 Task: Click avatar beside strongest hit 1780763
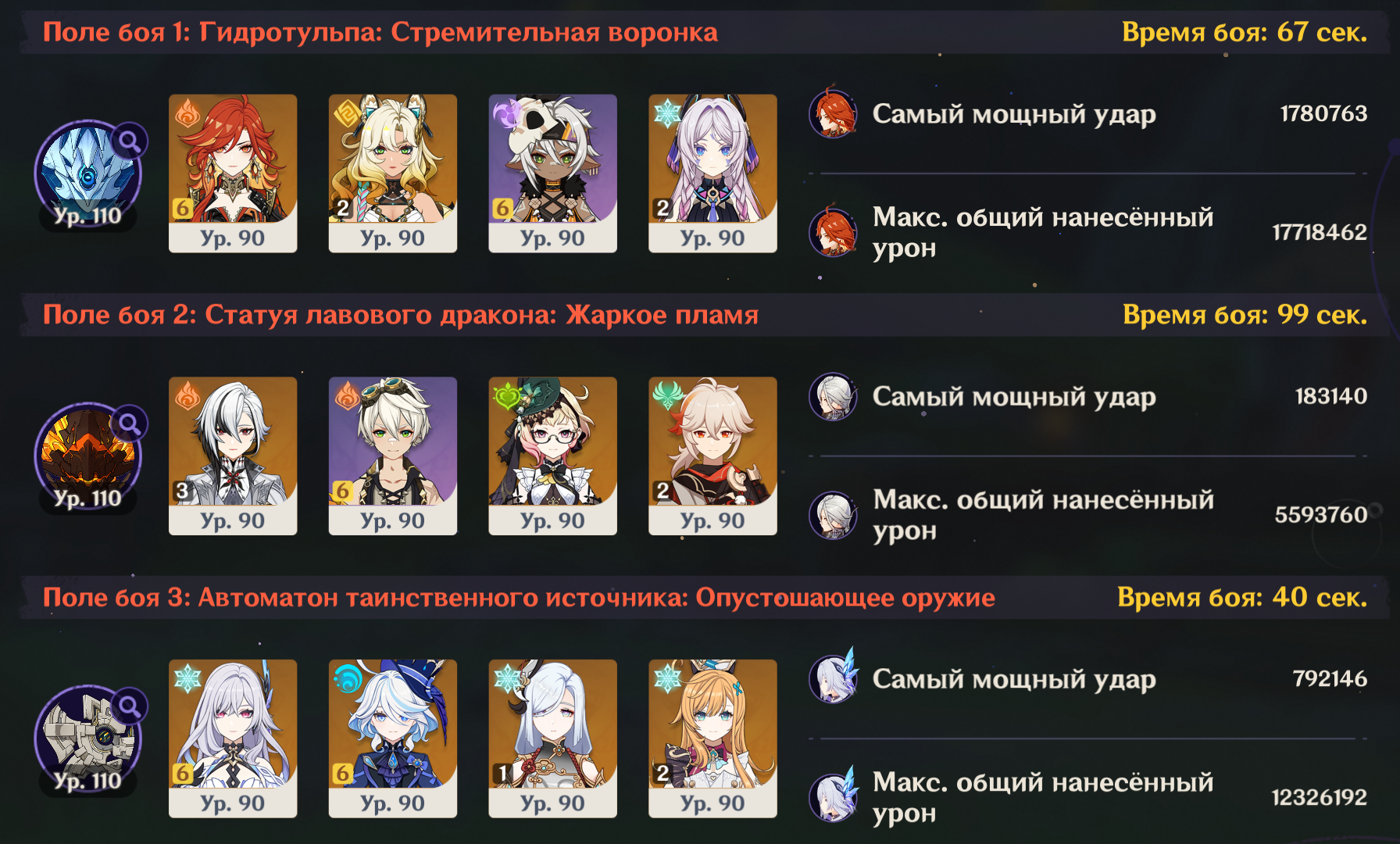click(x=834, y=113)
